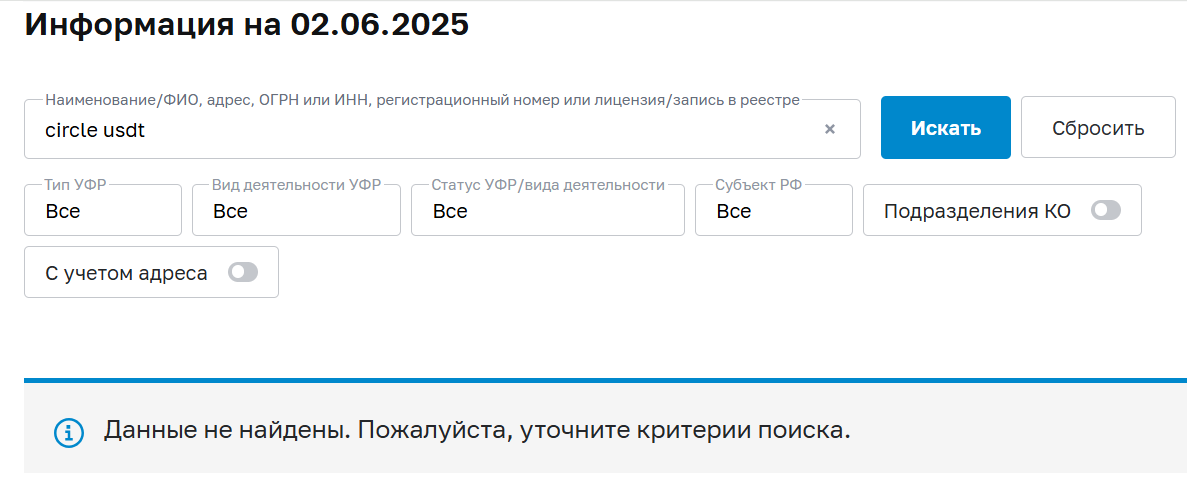Open the Тип УФР dropdown
1187x497 pixels.
[x=103, y=211]
